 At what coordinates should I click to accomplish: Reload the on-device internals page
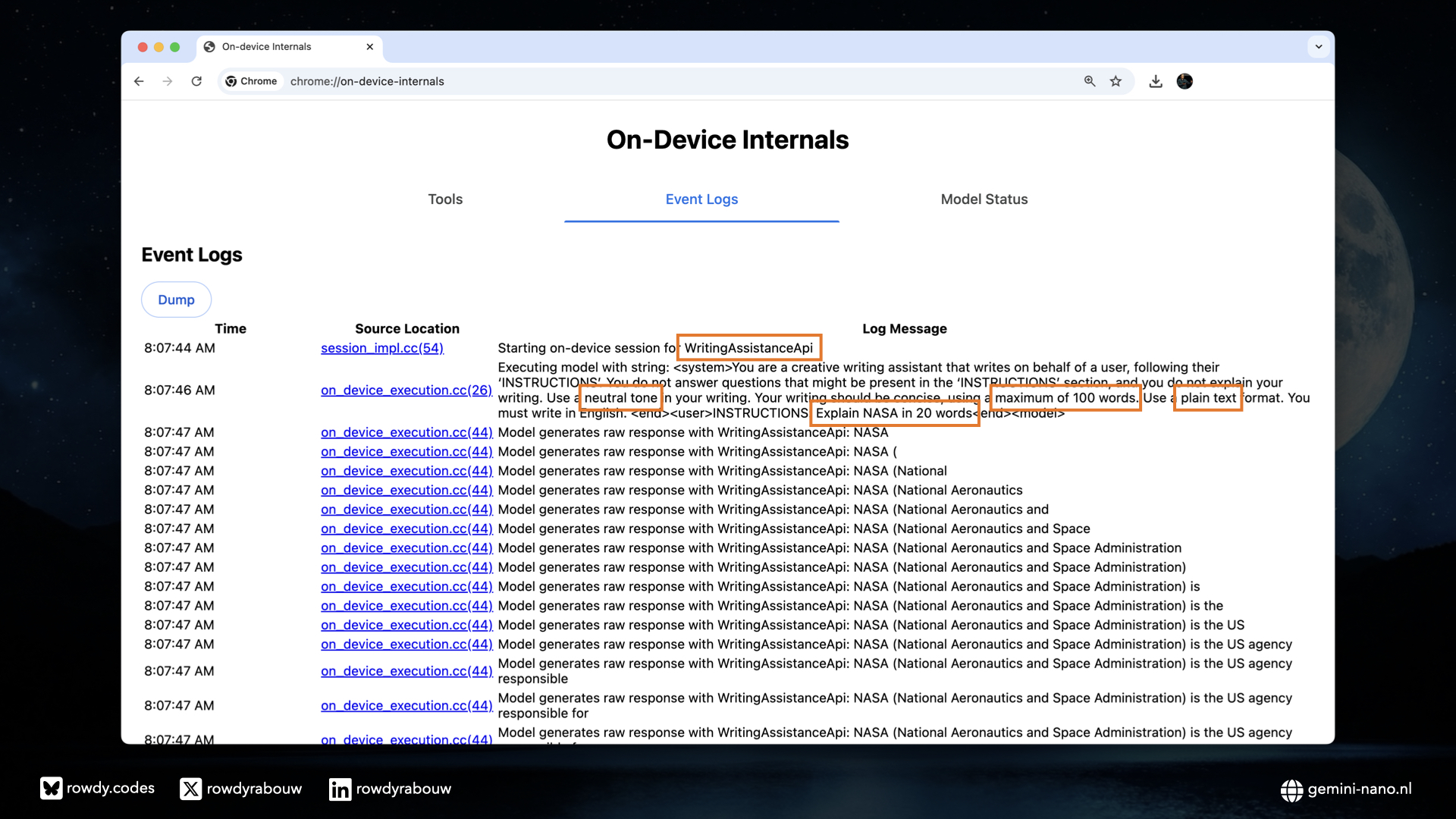tap(196, 81)
